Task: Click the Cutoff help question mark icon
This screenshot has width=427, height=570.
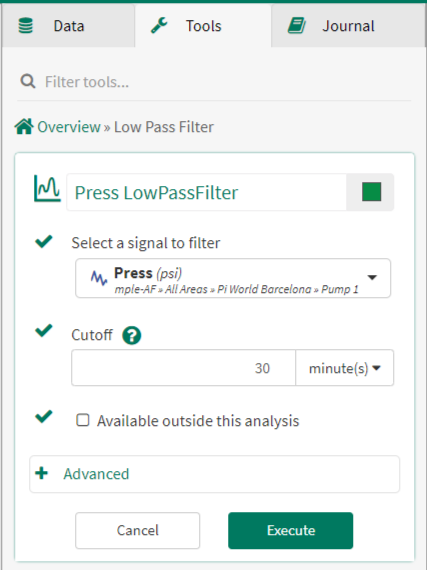Action: click(132, 335)
